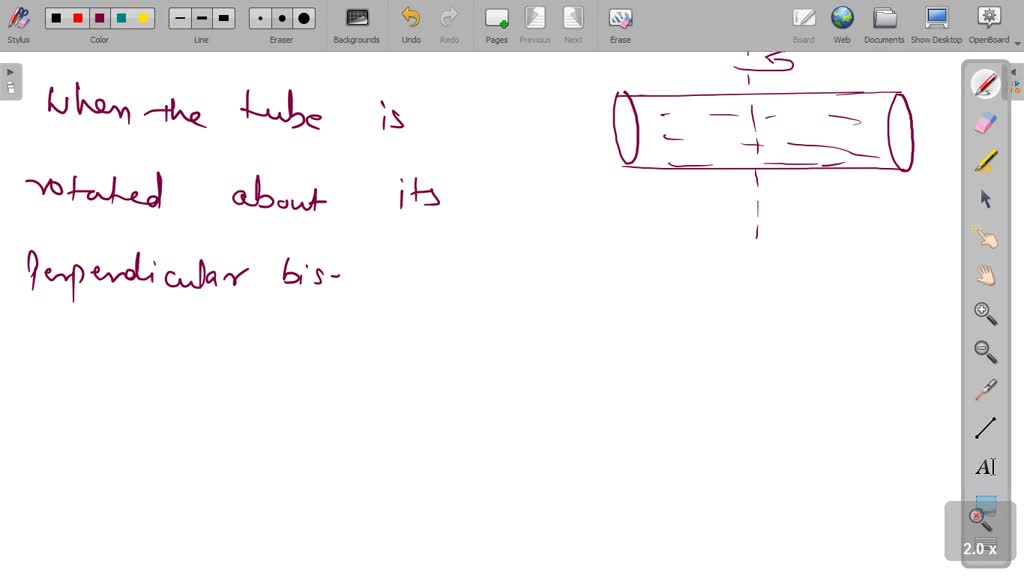Open the Backgrounds selector
This screenshot has width=1024, height=576.
click(356, 20)
